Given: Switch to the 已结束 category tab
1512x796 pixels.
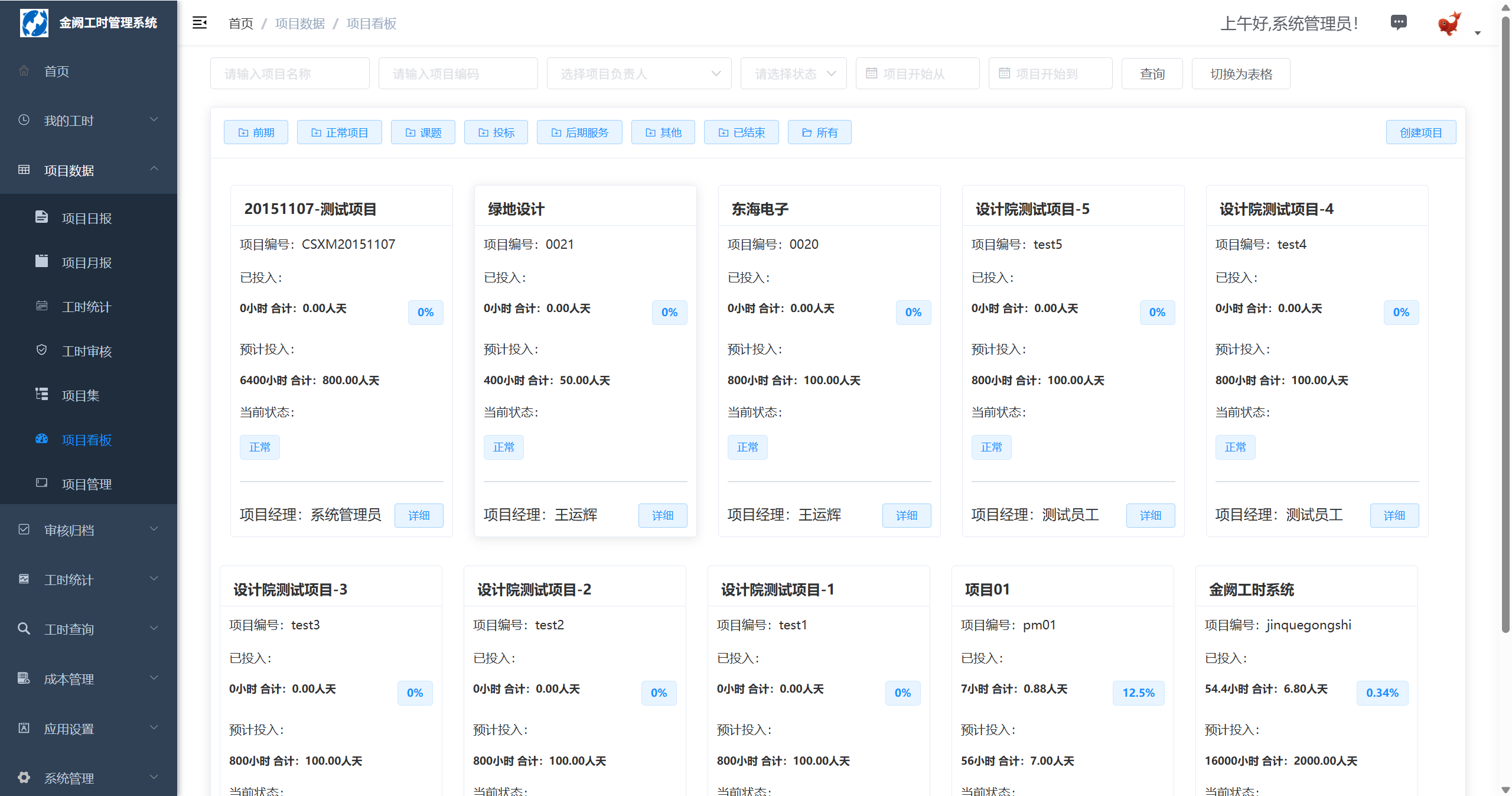Looking at the screenshot, I should point(741,133).
